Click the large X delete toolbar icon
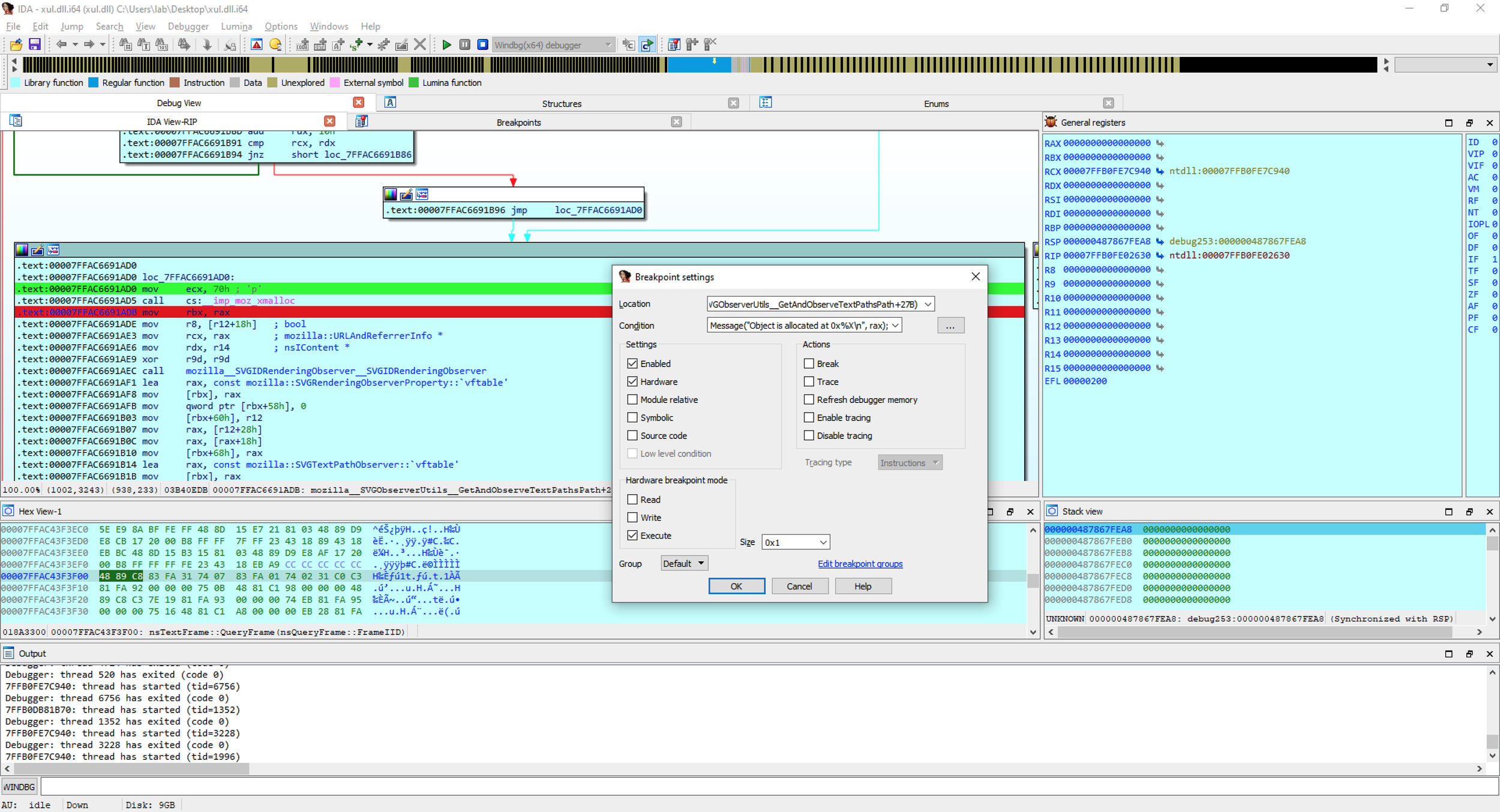Screen dimensions: 1500x812 click(x=420, y=44)
